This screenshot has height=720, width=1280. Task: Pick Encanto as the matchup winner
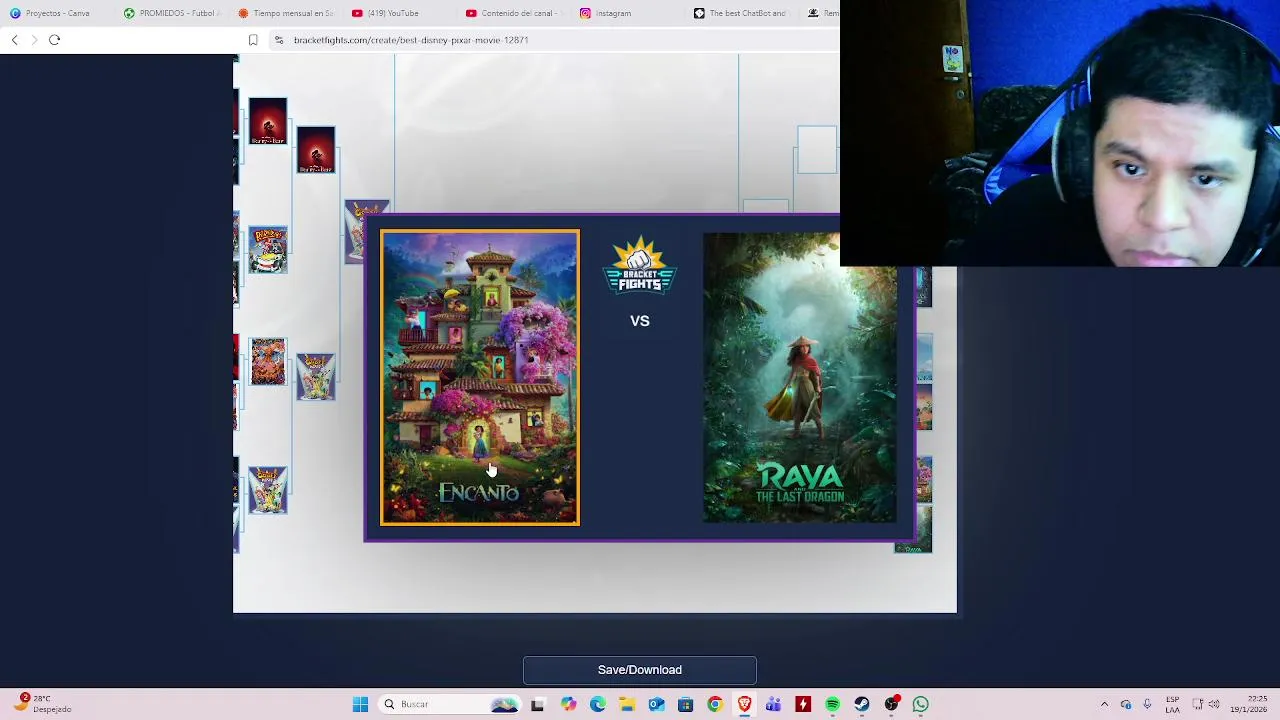pyautogui.click(x=480, y=378)
